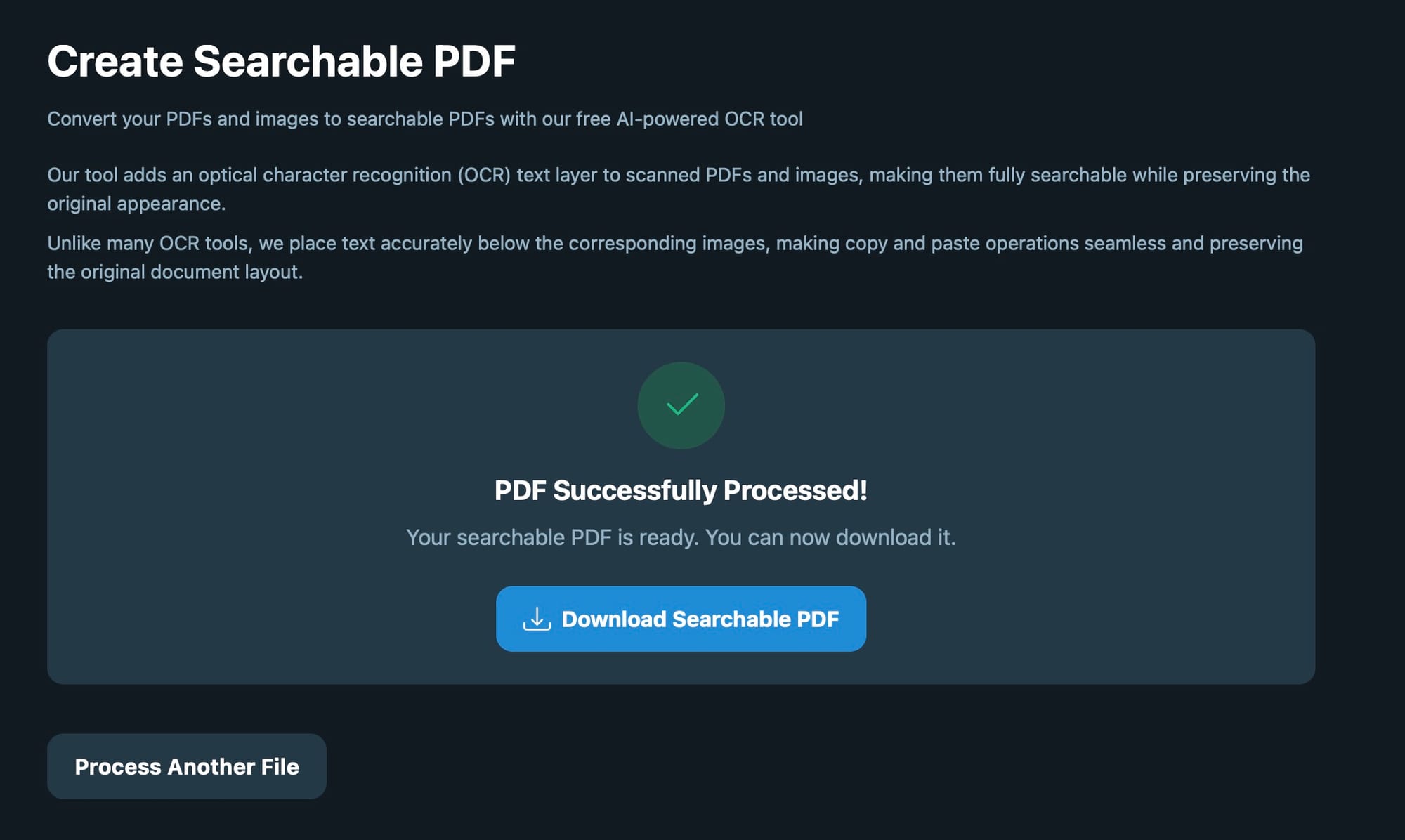Click the "scanned PDFs and images" phrase
The image size is (1405, 840).
[743, 175]
